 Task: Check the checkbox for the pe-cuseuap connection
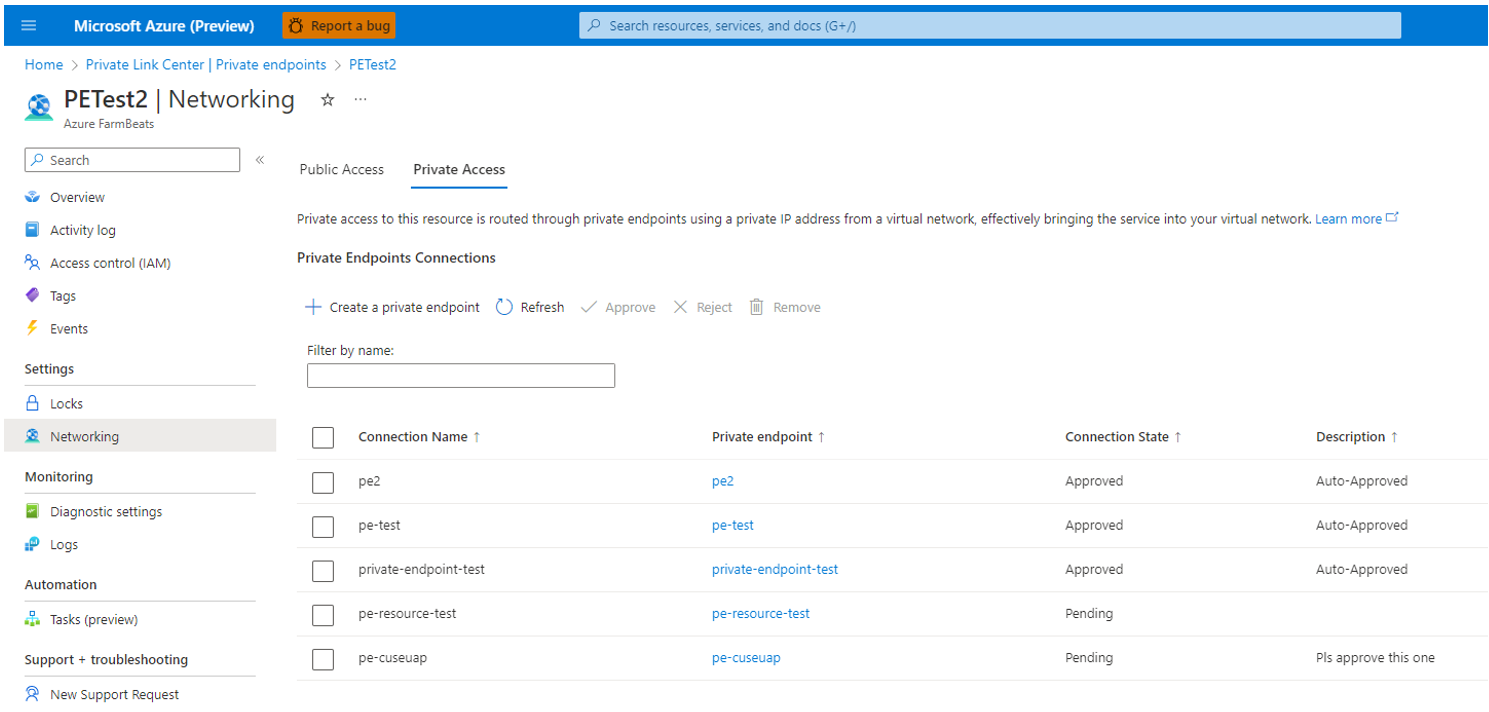(323, 659)
